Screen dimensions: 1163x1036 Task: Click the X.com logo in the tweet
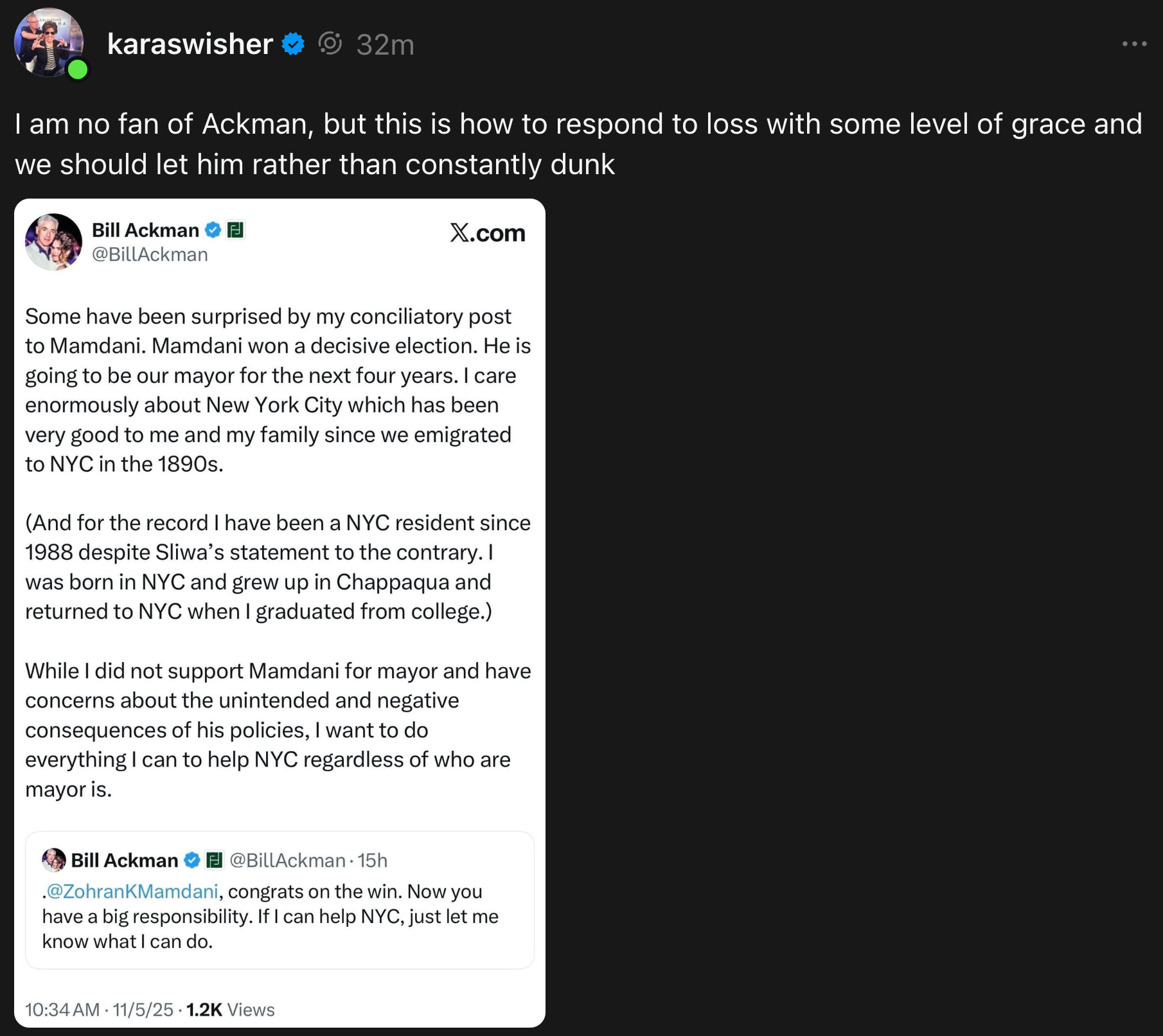pos(488,233)
